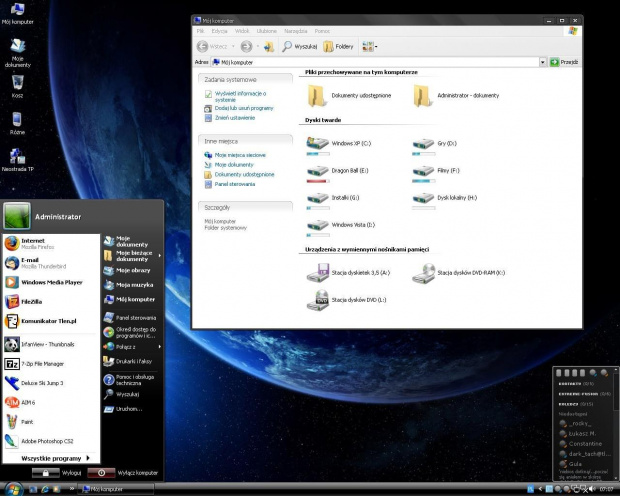
Task: Click Wyświetl informacje o systemie link
Action: pos(240,97)
